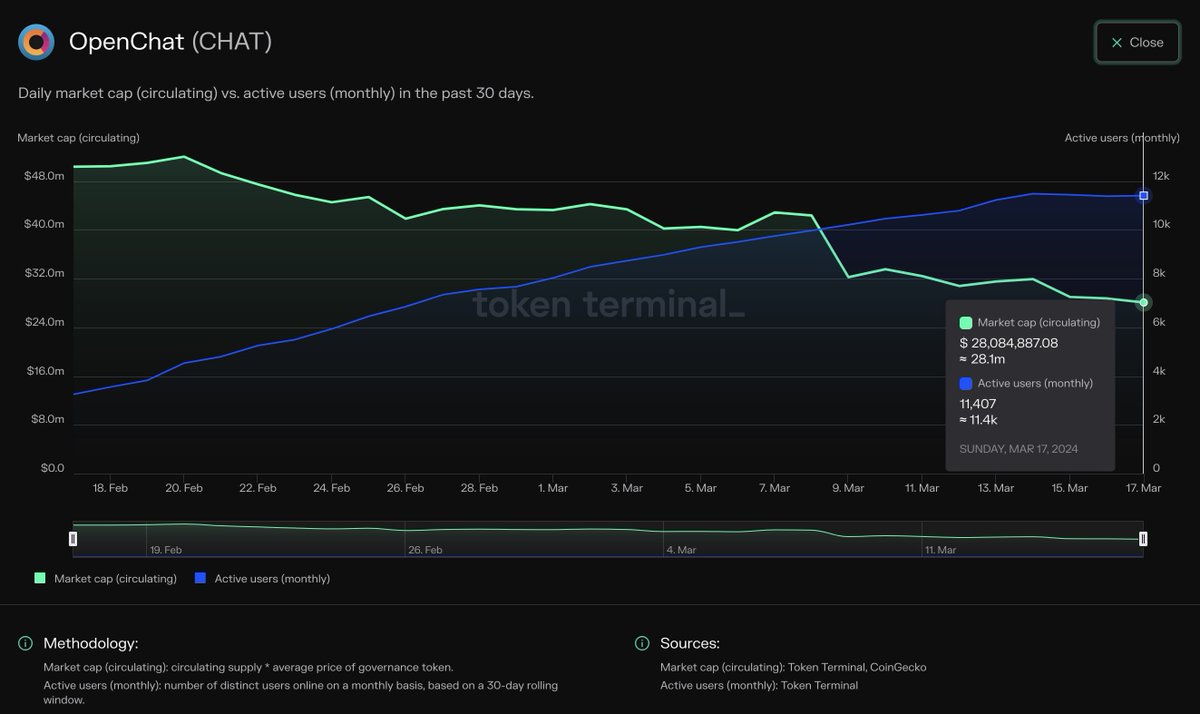Toggle Market cap (circulating) legend series
Viewport: 1200px width, 714px height.
coord(105,578)
